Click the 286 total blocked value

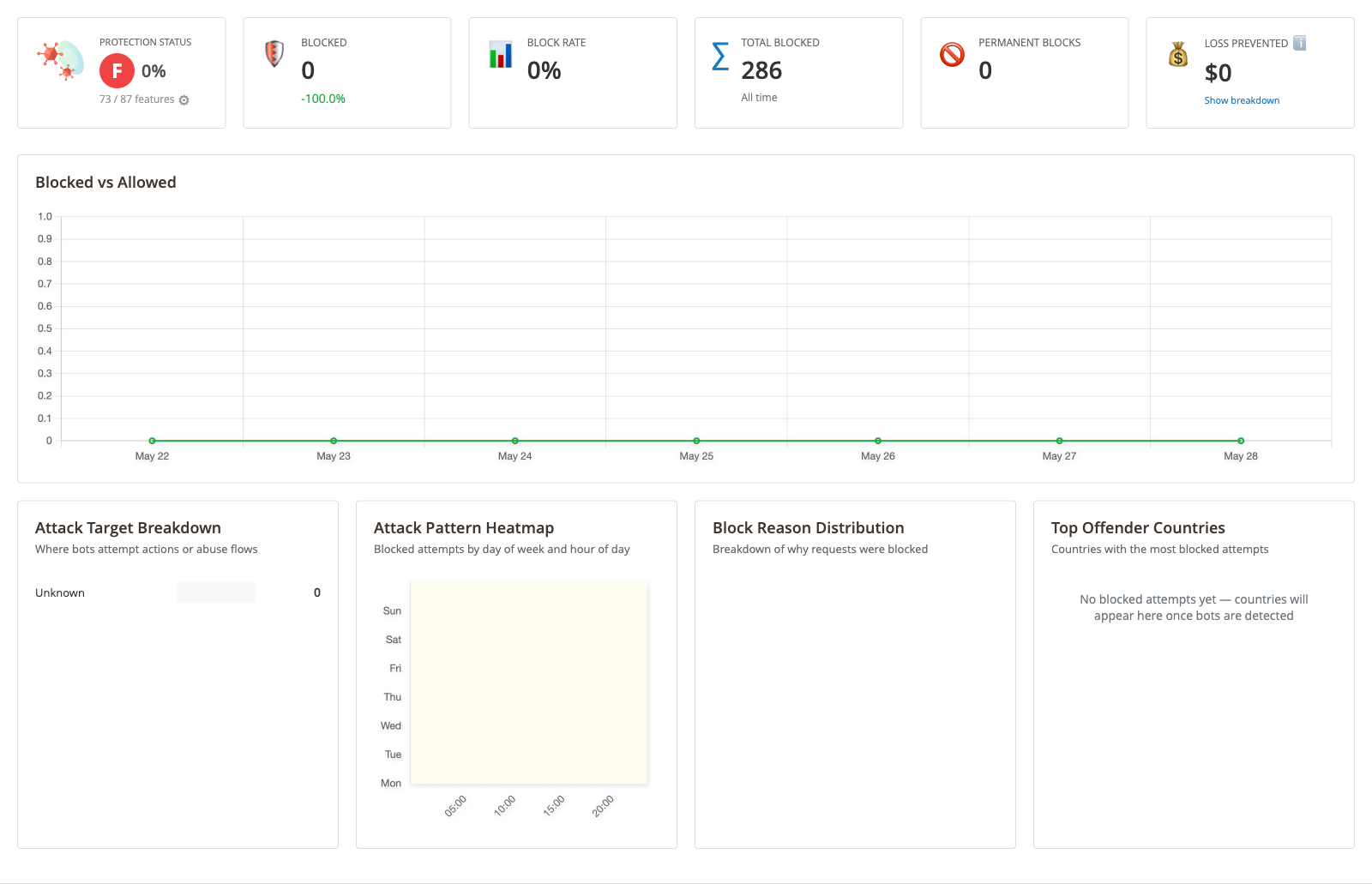[x=761, y=70]
